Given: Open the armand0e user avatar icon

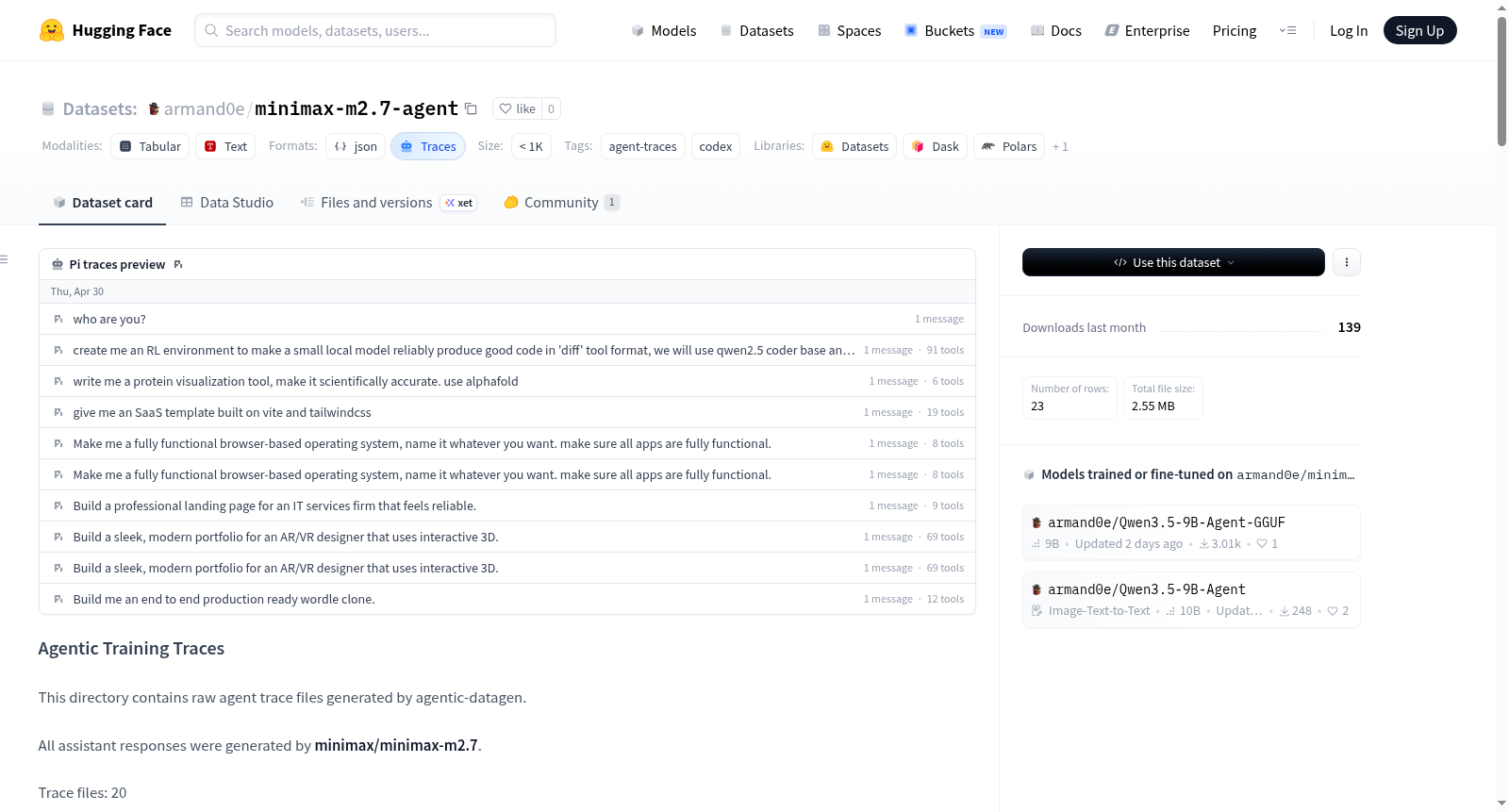Looking at the screenshot, I should (154, 108).
